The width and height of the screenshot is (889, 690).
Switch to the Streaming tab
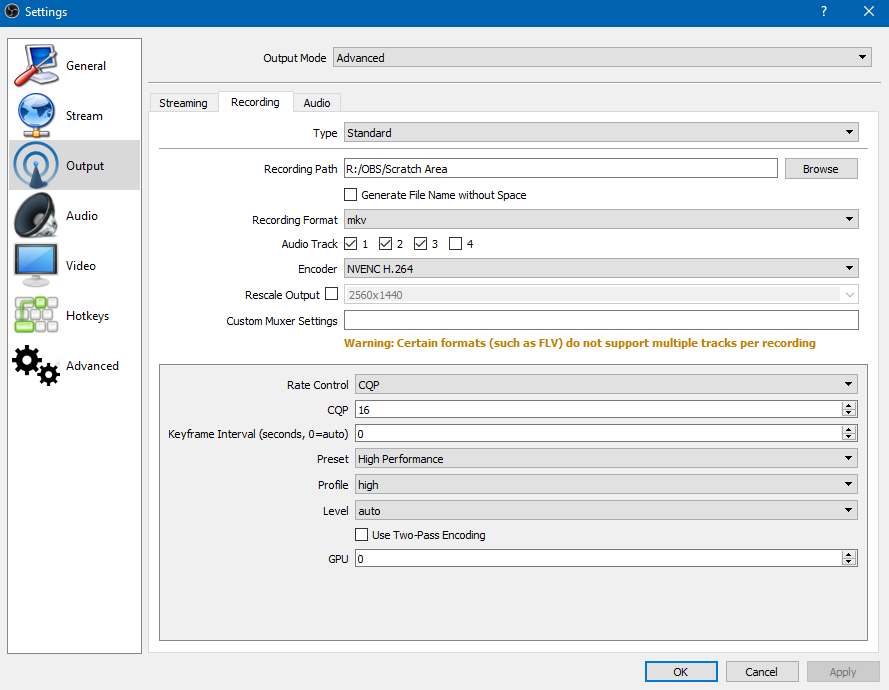pos(183,103)
